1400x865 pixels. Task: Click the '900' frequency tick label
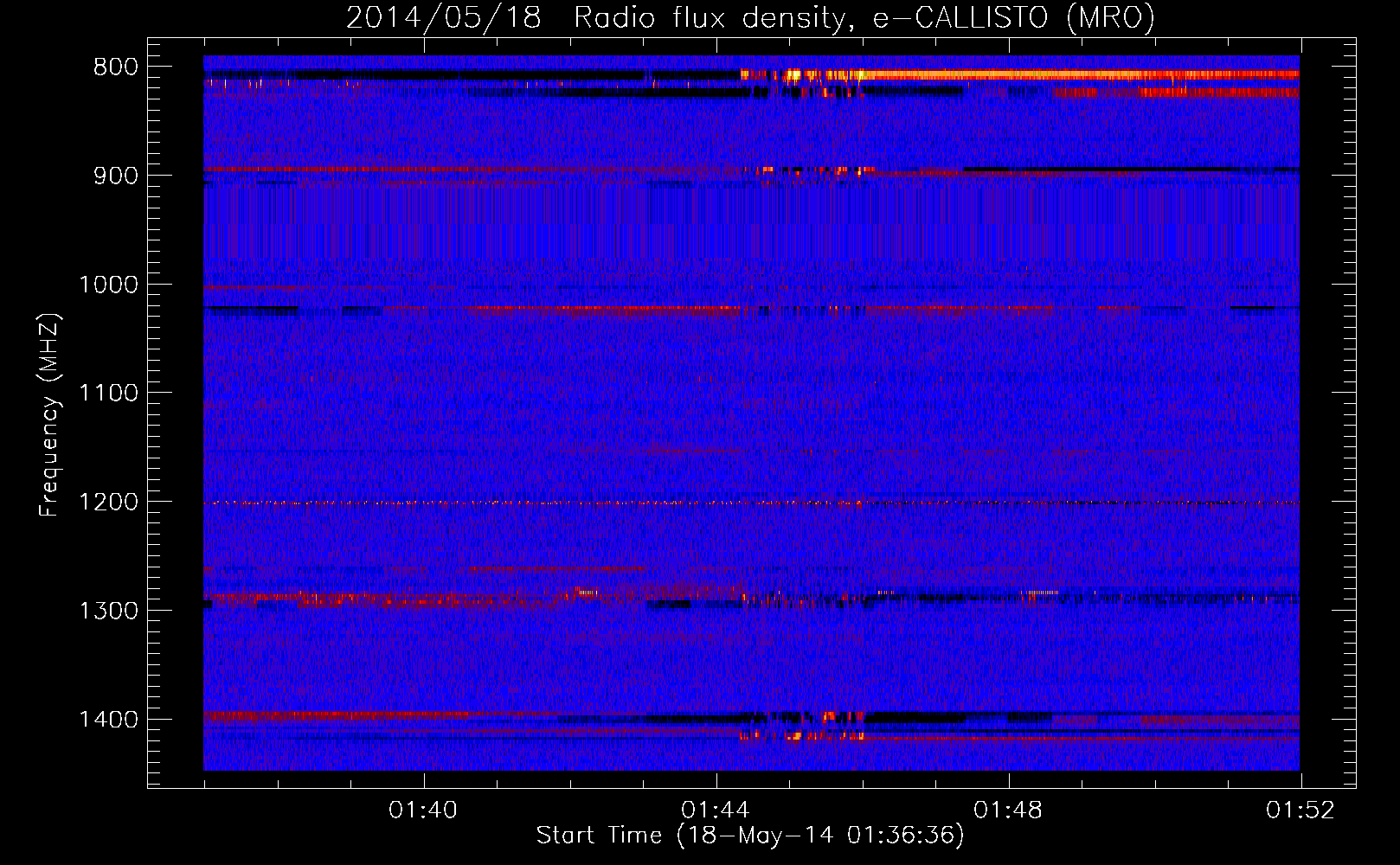116,176
